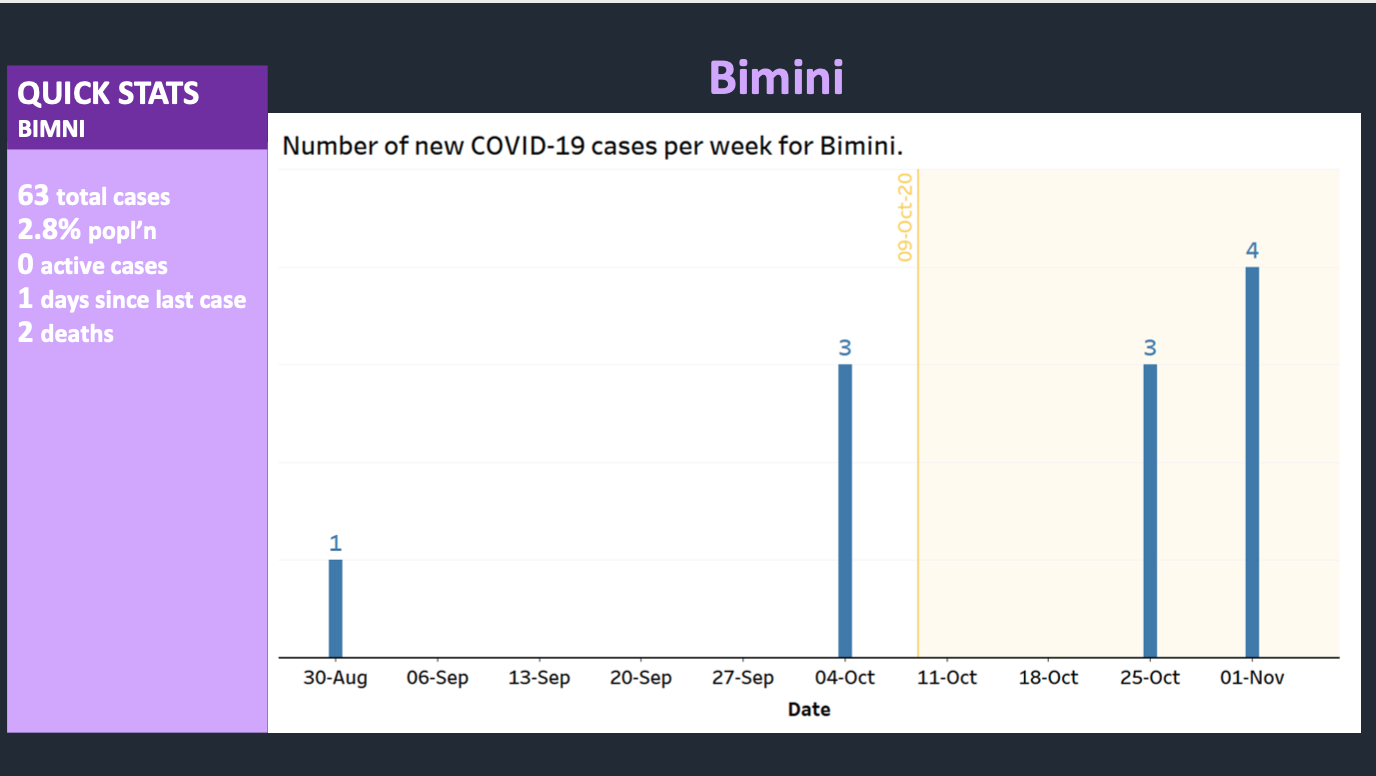The width and height of the screenshot is (1376, 776).
Task: Click the 09-Oct-20 reference line label
Action: pyautogui.click(x=906, y=217)
